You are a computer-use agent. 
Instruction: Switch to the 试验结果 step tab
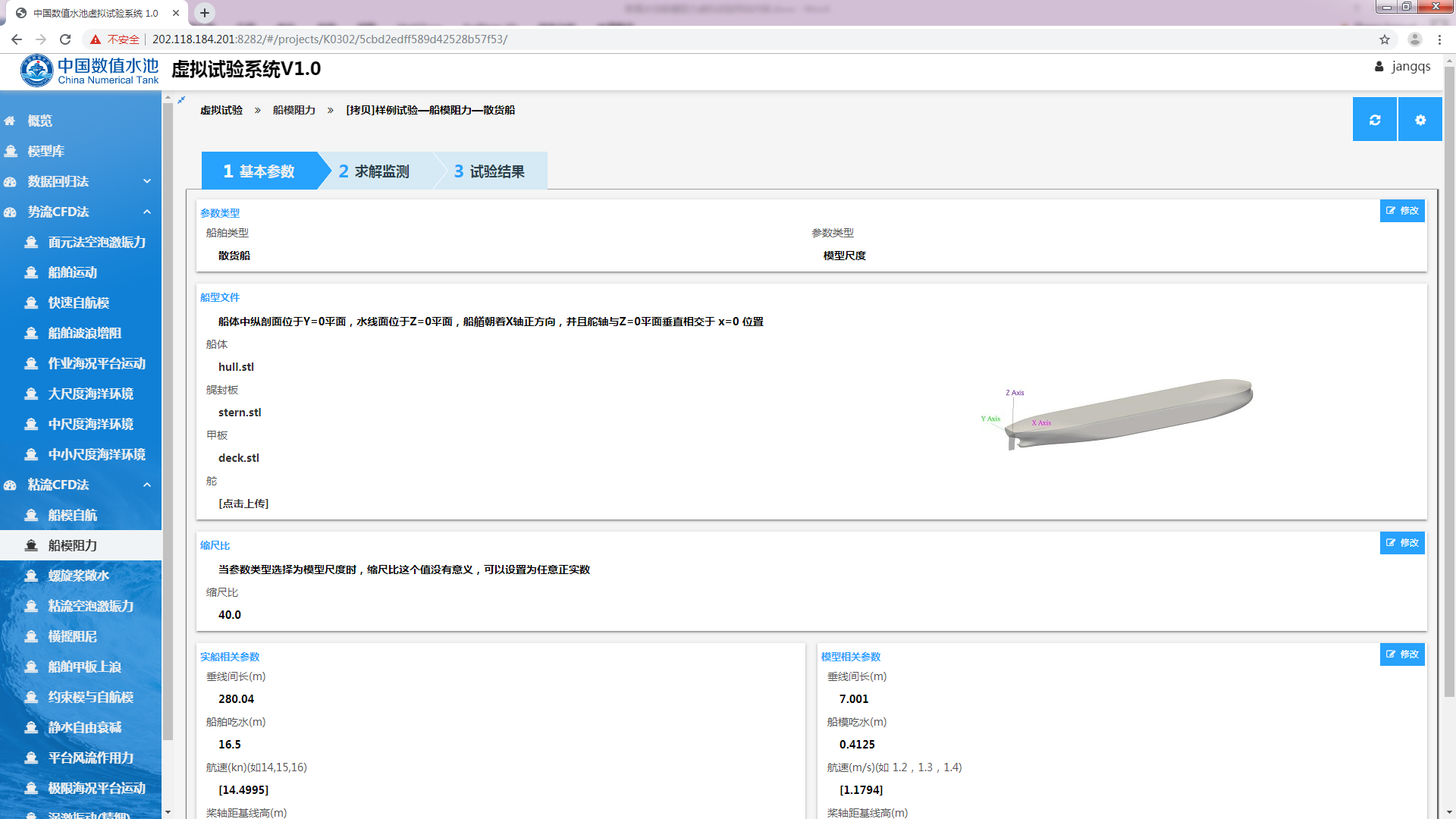click(490, 171)
